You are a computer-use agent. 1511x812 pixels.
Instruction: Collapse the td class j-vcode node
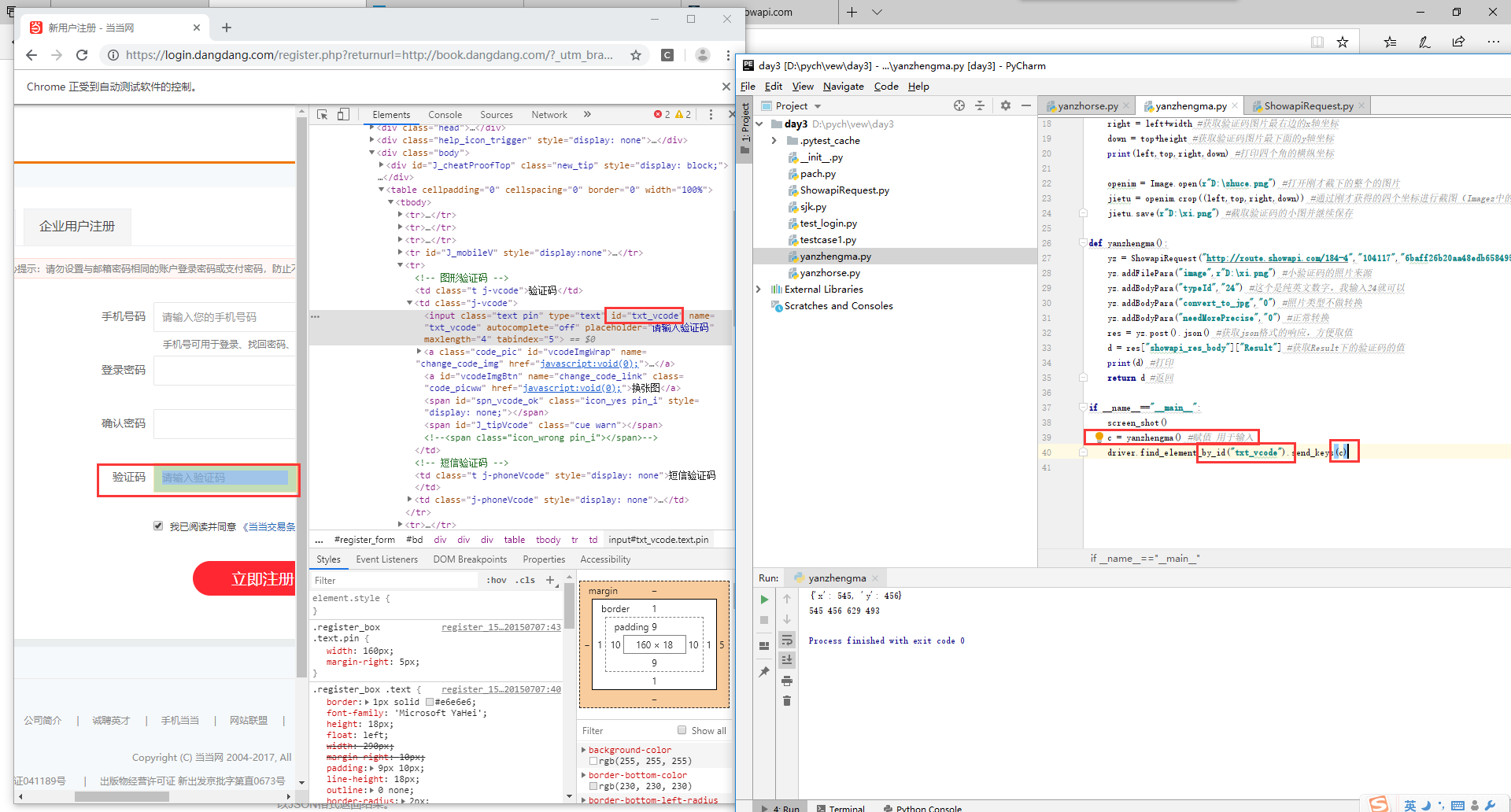[409, 303]
